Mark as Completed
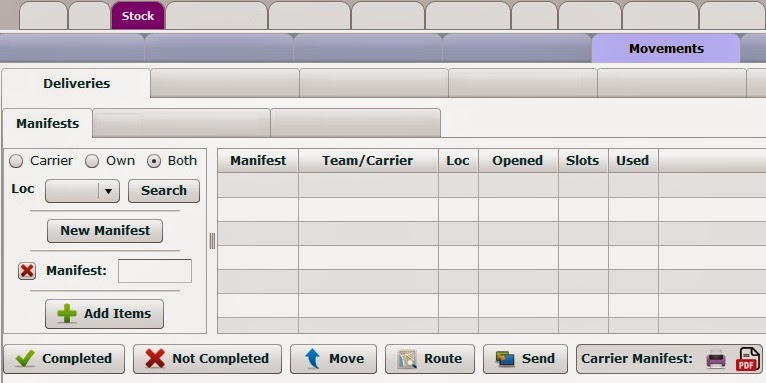Viewport: 766px width, 383px height. 64,359
